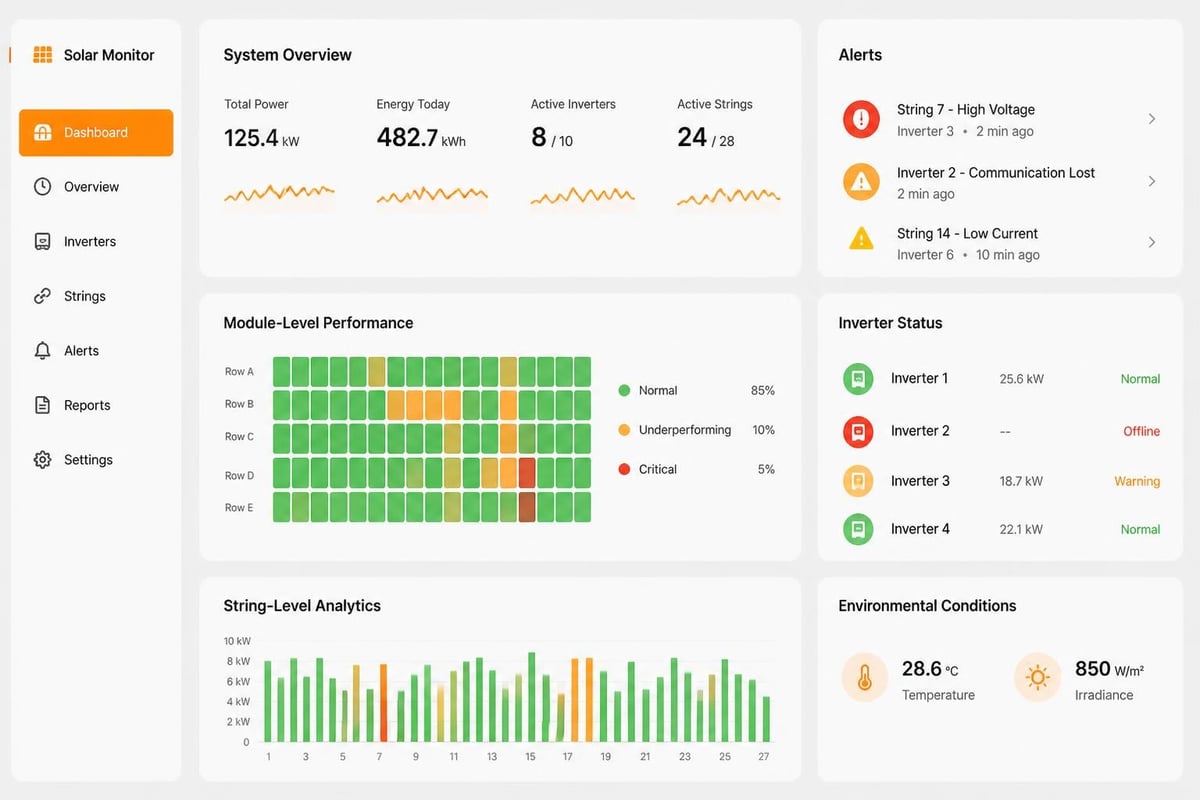The image size is (1200, 800).
Task: Click the Row E heatmap label
Action: 239,508
